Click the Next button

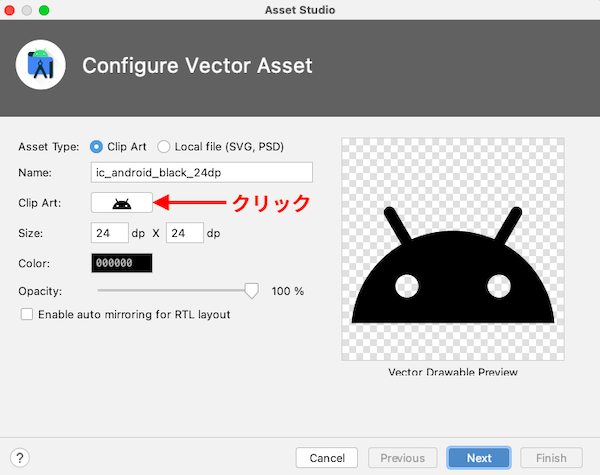[x=479, y=458]
